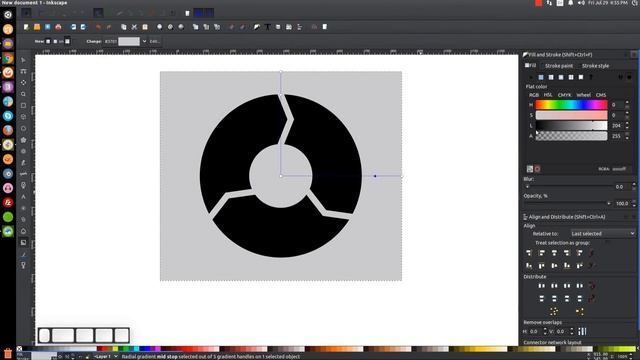The image size is (640, 360).
Task: Click the Edit gradient button
Action: coord(155,41)
